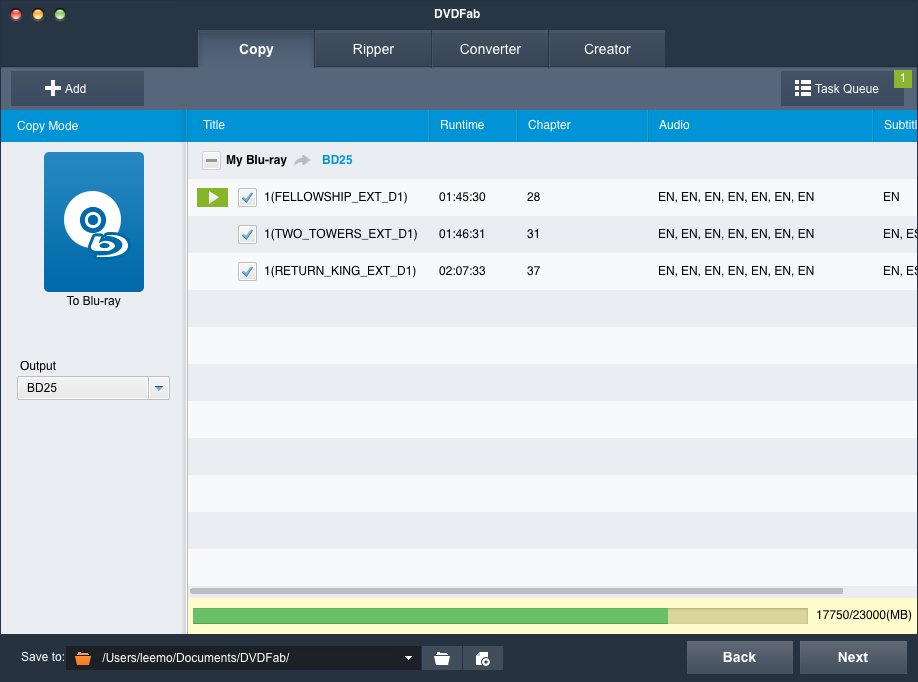Switch to the Creator tab
This screenshot has width=918, height=682.
(607, 49)
